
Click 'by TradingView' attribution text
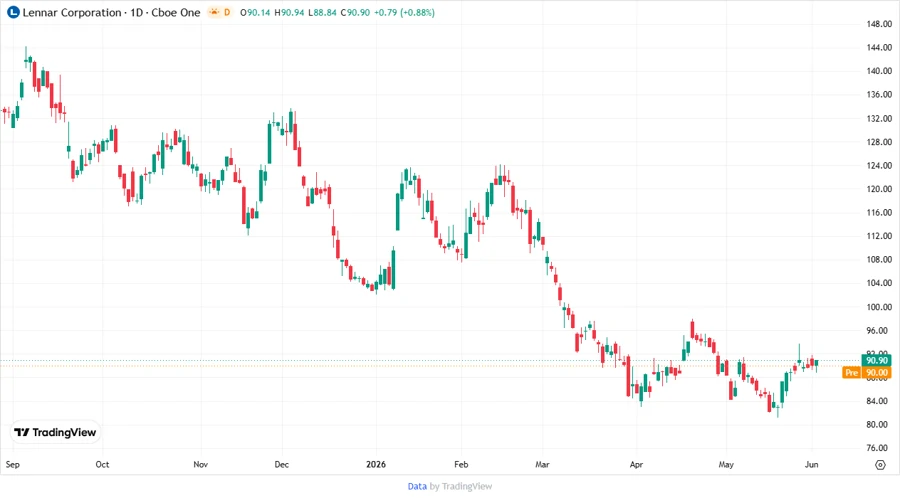(461, 486)
